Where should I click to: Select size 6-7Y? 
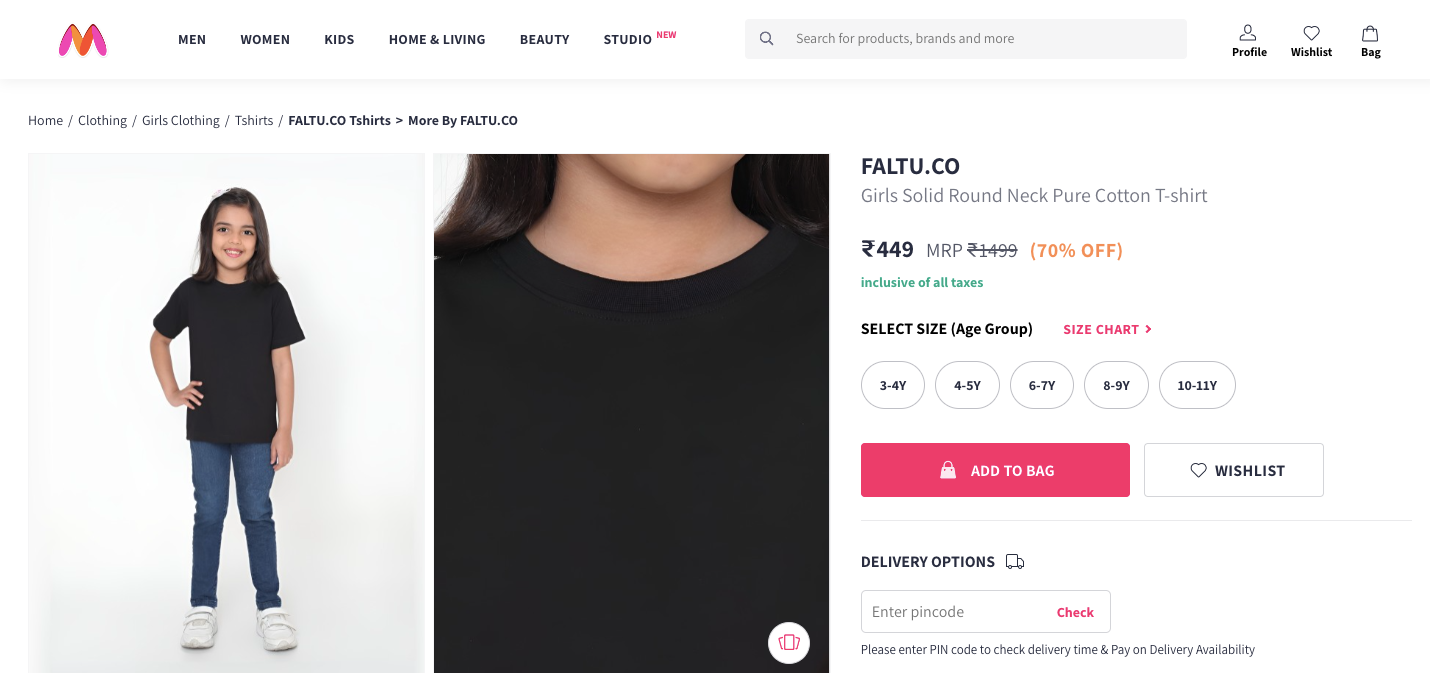(x=1042, y=385)
